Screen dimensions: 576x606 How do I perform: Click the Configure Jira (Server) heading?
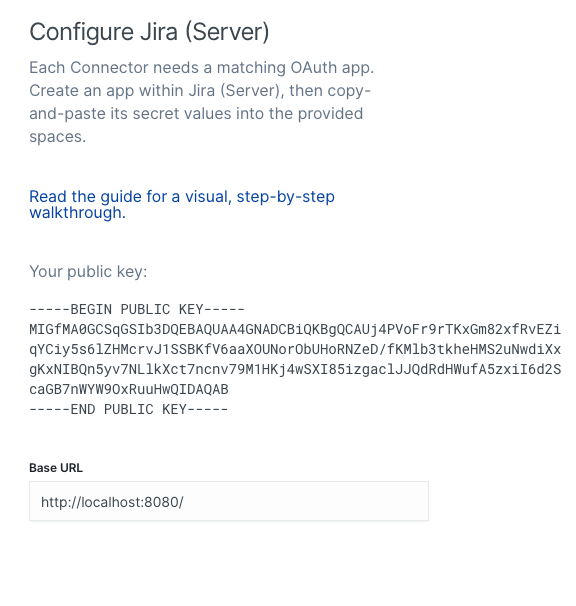point(149,32)
